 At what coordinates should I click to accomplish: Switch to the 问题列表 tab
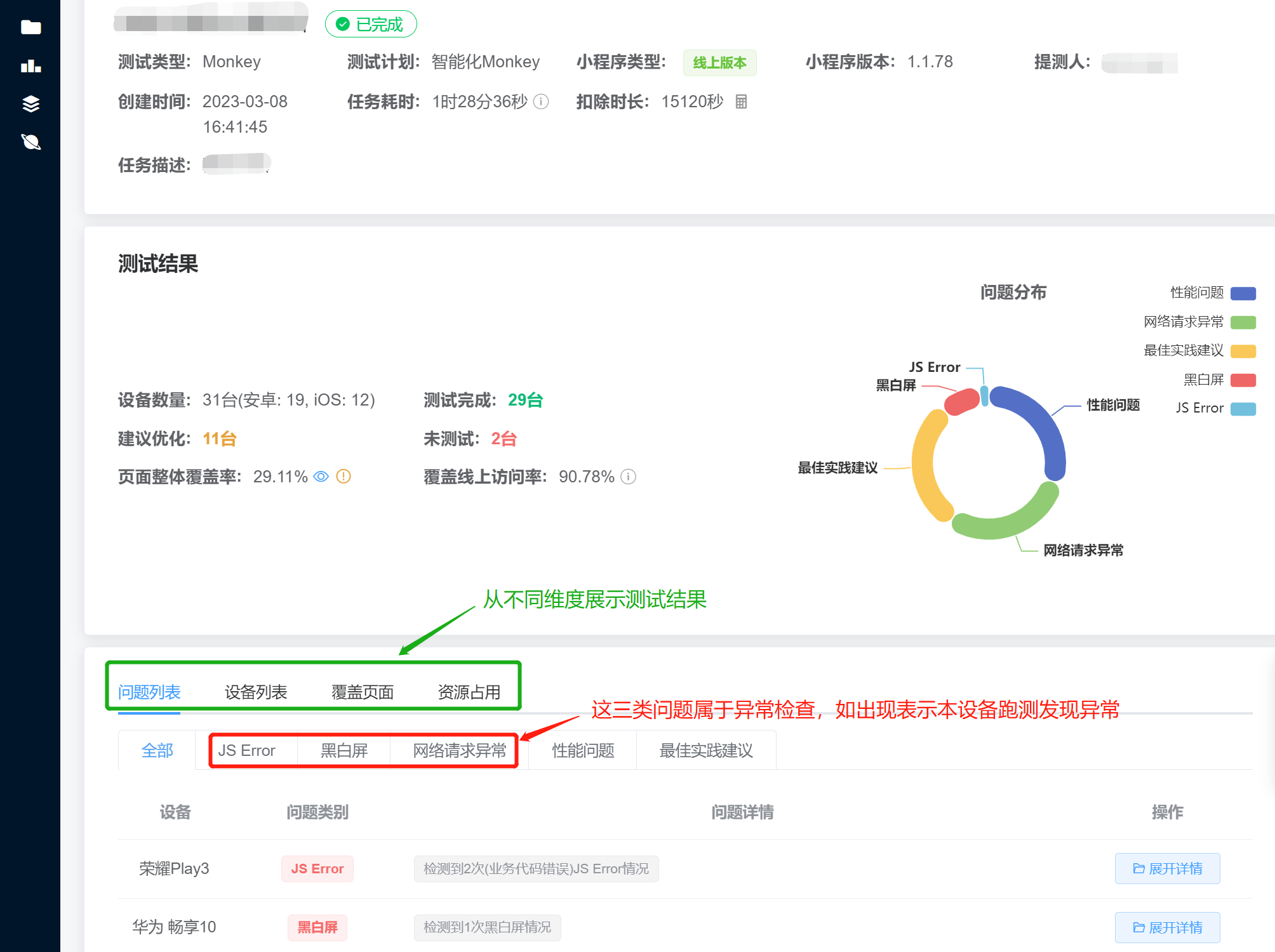point(149,692)
